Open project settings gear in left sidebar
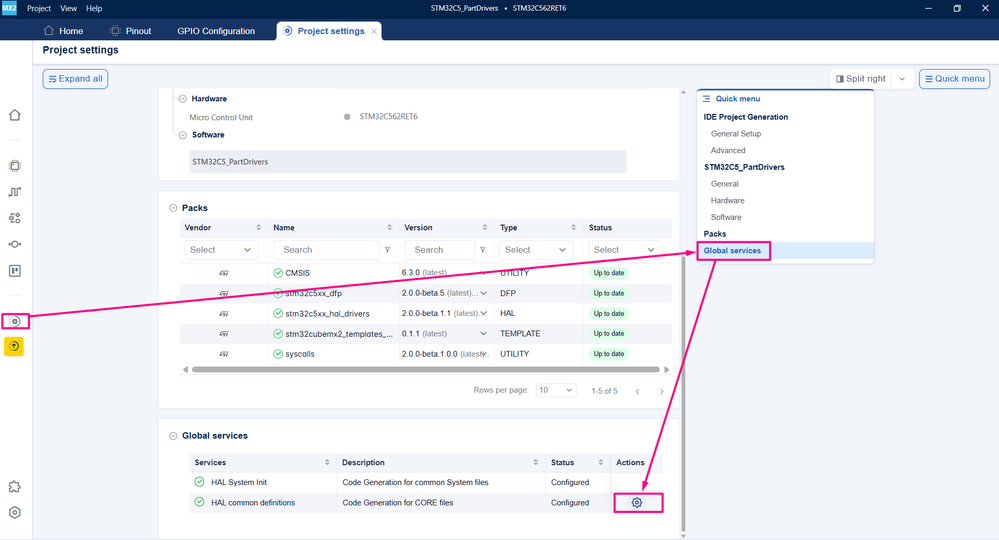 (15, 321)
